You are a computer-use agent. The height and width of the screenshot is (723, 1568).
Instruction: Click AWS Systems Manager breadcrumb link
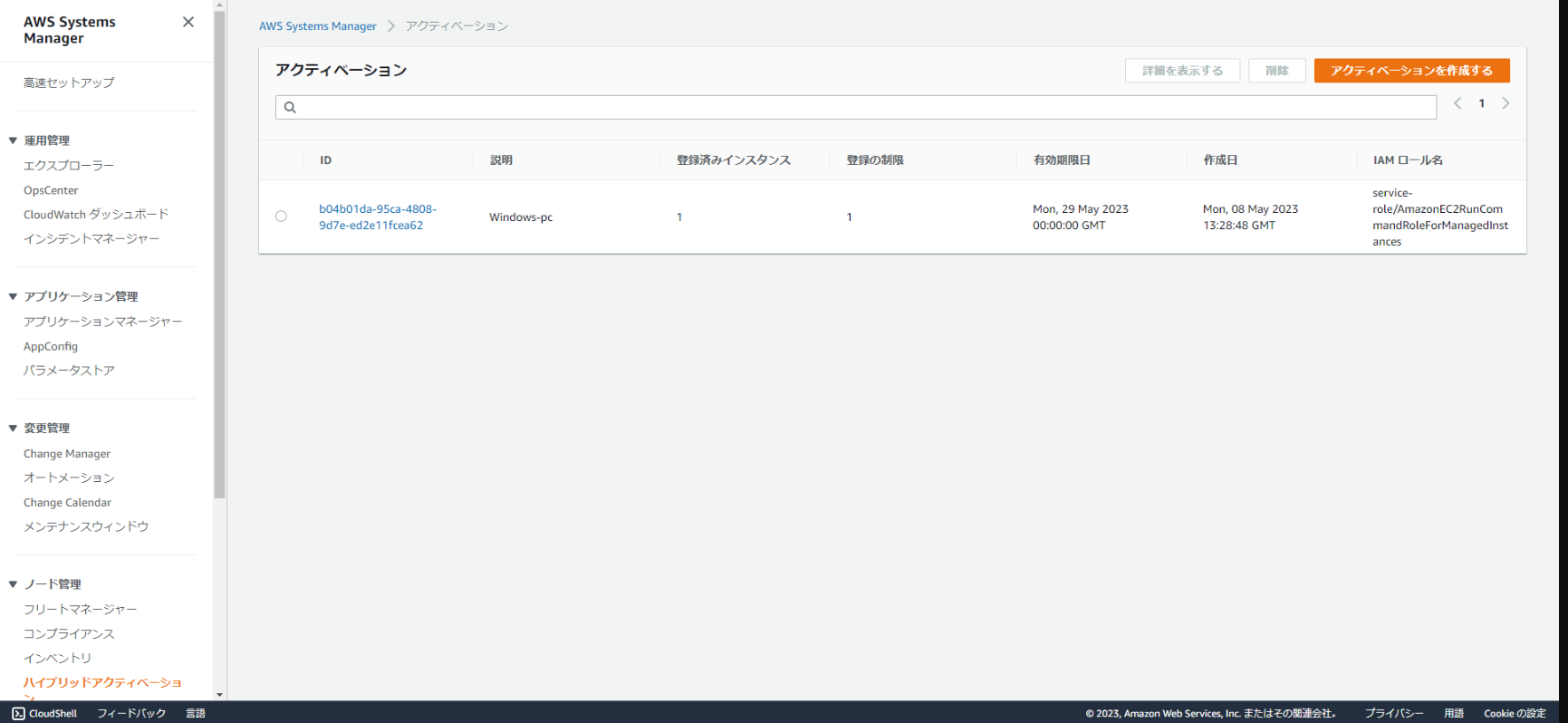pos(318,26)
